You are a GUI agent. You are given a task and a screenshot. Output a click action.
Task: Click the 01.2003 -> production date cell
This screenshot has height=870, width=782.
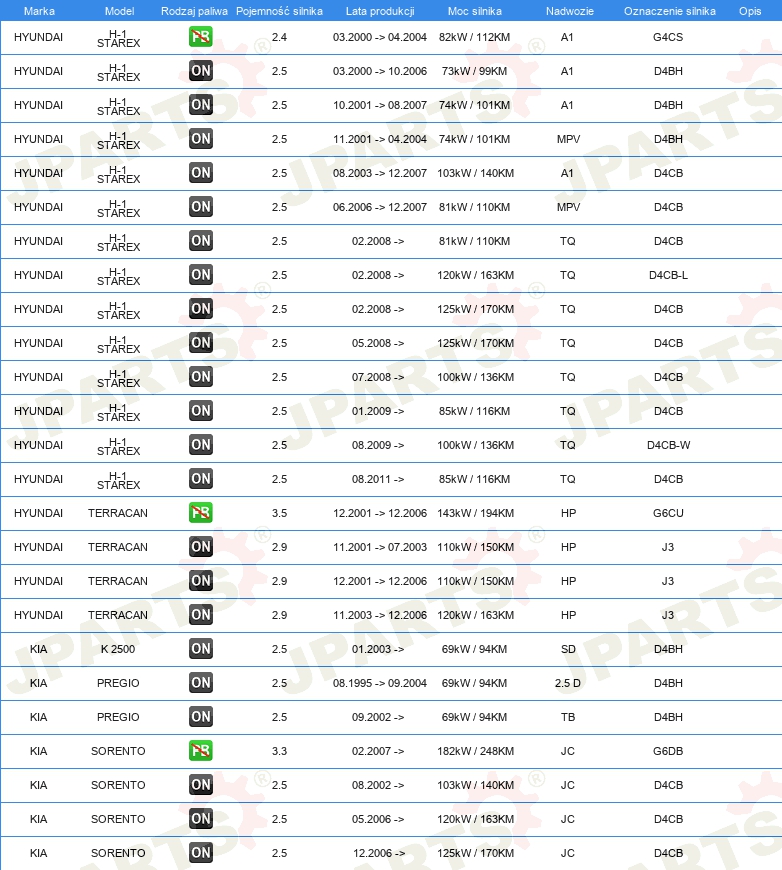[x=378, y=649]
